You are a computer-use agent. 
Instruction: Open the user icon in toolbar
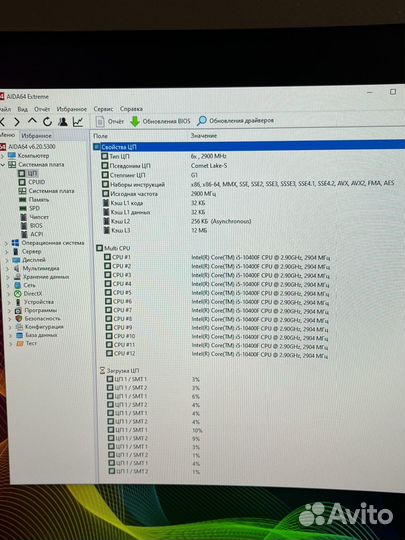[63, 122]
